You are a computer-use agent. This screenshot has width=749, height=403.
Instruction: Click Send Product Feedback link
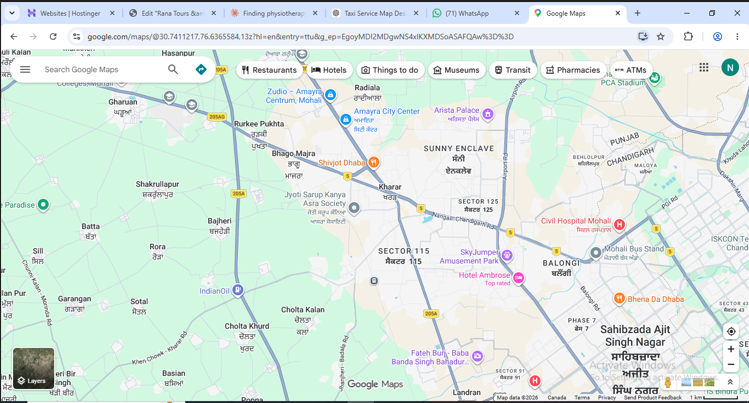pos(653,397)
